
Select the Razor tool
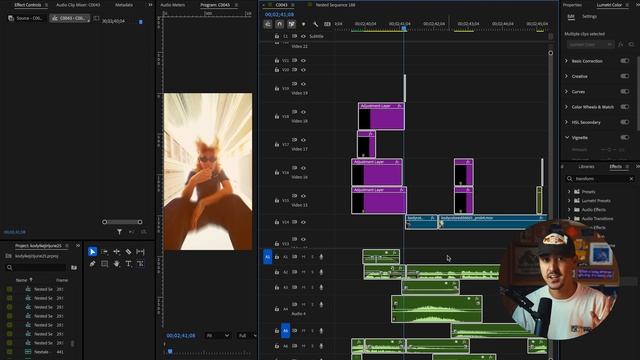[x=128, y=252]
